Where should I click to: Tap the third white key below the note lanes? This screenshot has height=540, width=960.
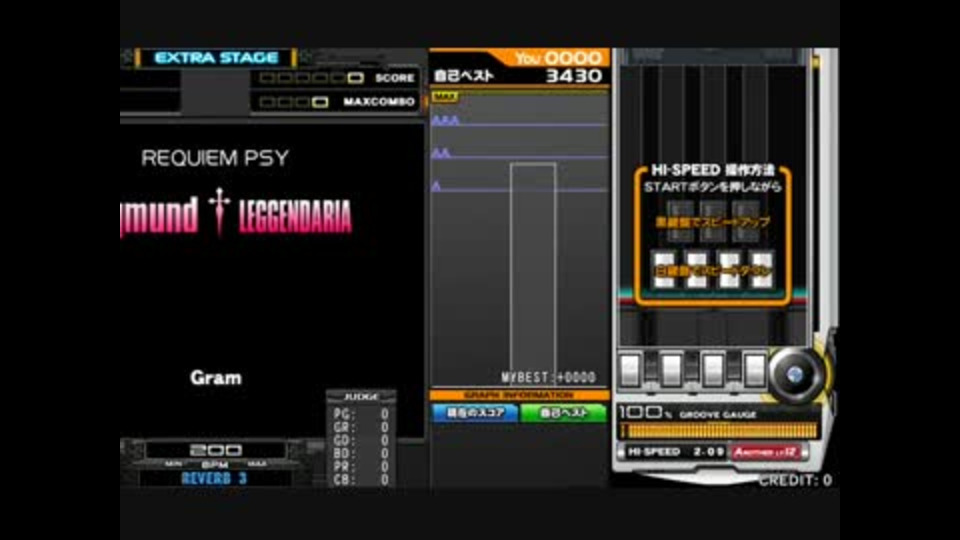click(713, 370)
